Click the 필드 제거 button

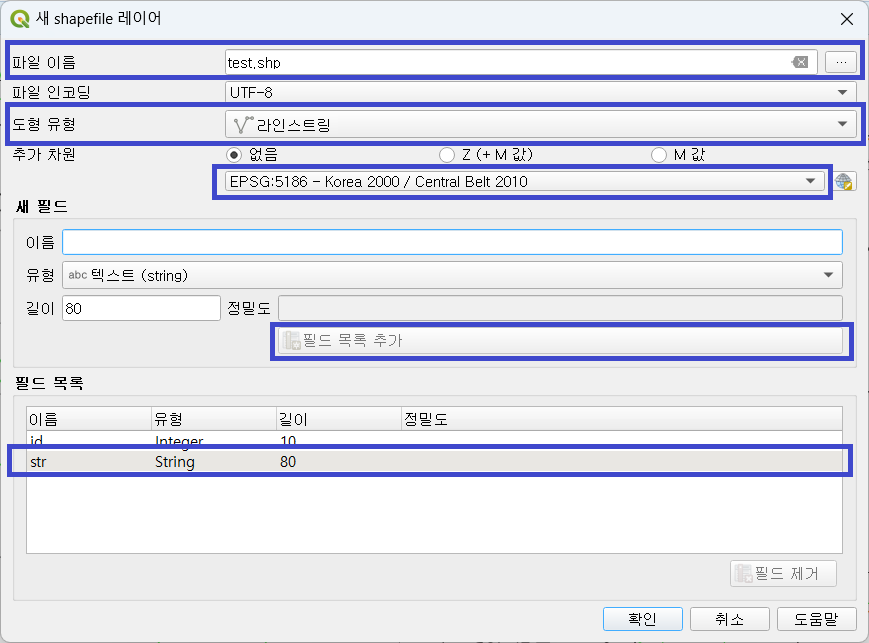click(783, 573)
